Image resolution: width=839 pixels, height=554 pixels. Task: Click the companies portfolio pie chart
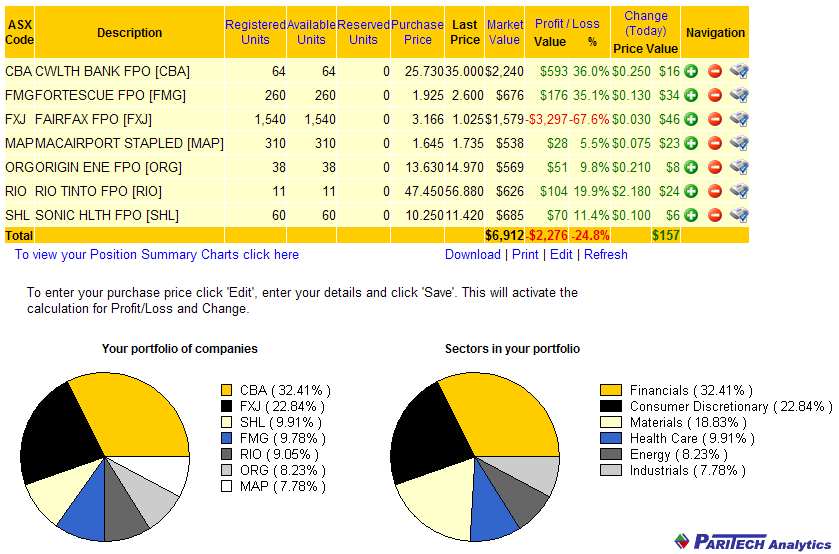click(104, 457)
